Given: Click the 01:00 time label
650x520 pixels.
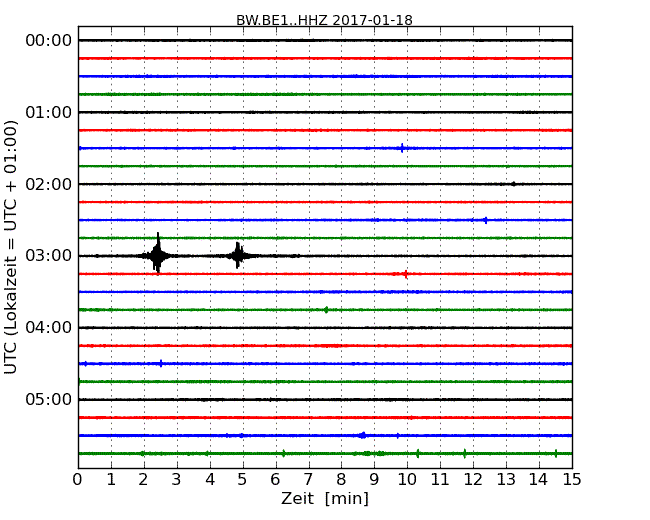Looking at the screenshot, I should [49, 112].
